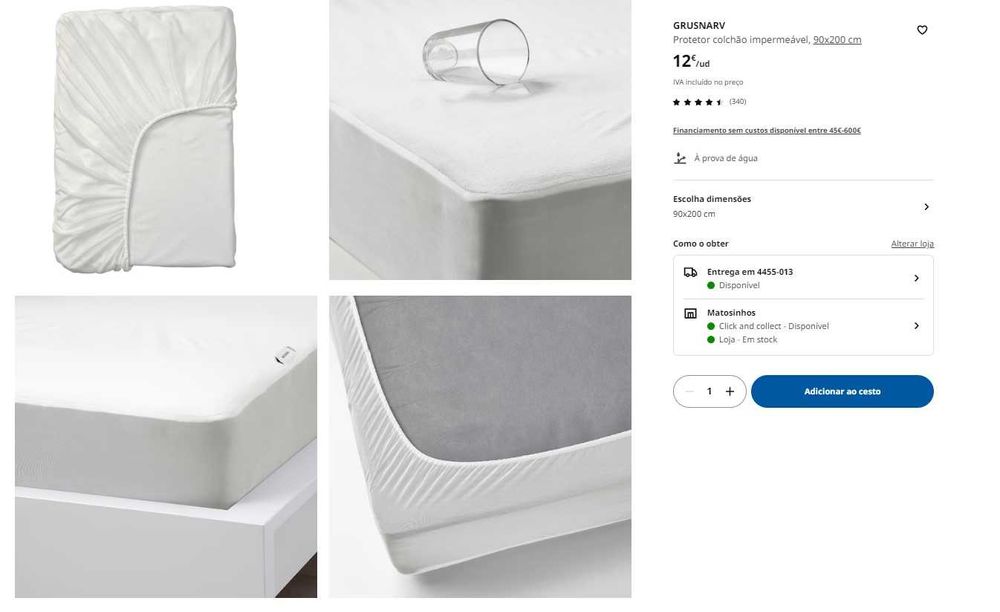
Task: Open Financiamento sem custos link
Action: pos(767,130)
